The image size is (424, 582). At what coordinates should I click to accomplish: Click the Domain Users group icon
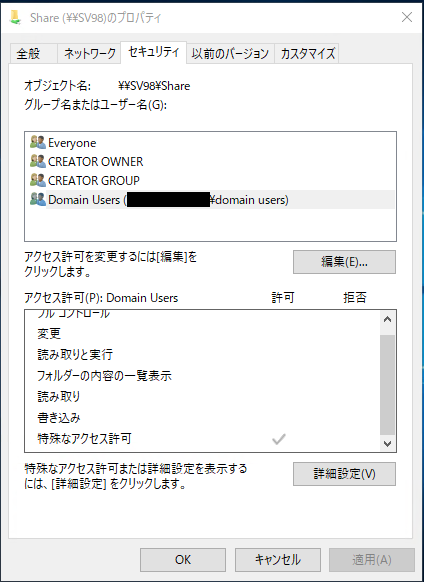click(38, 199)
